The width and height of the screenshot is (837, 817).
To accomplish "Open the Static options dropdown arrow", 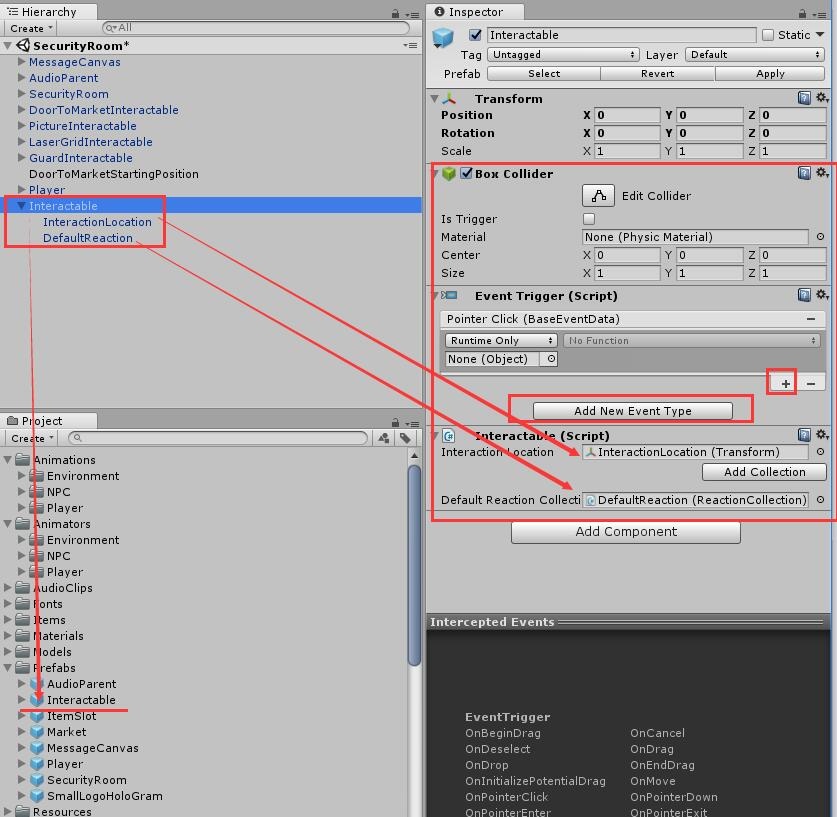I will tap(819, 34).
